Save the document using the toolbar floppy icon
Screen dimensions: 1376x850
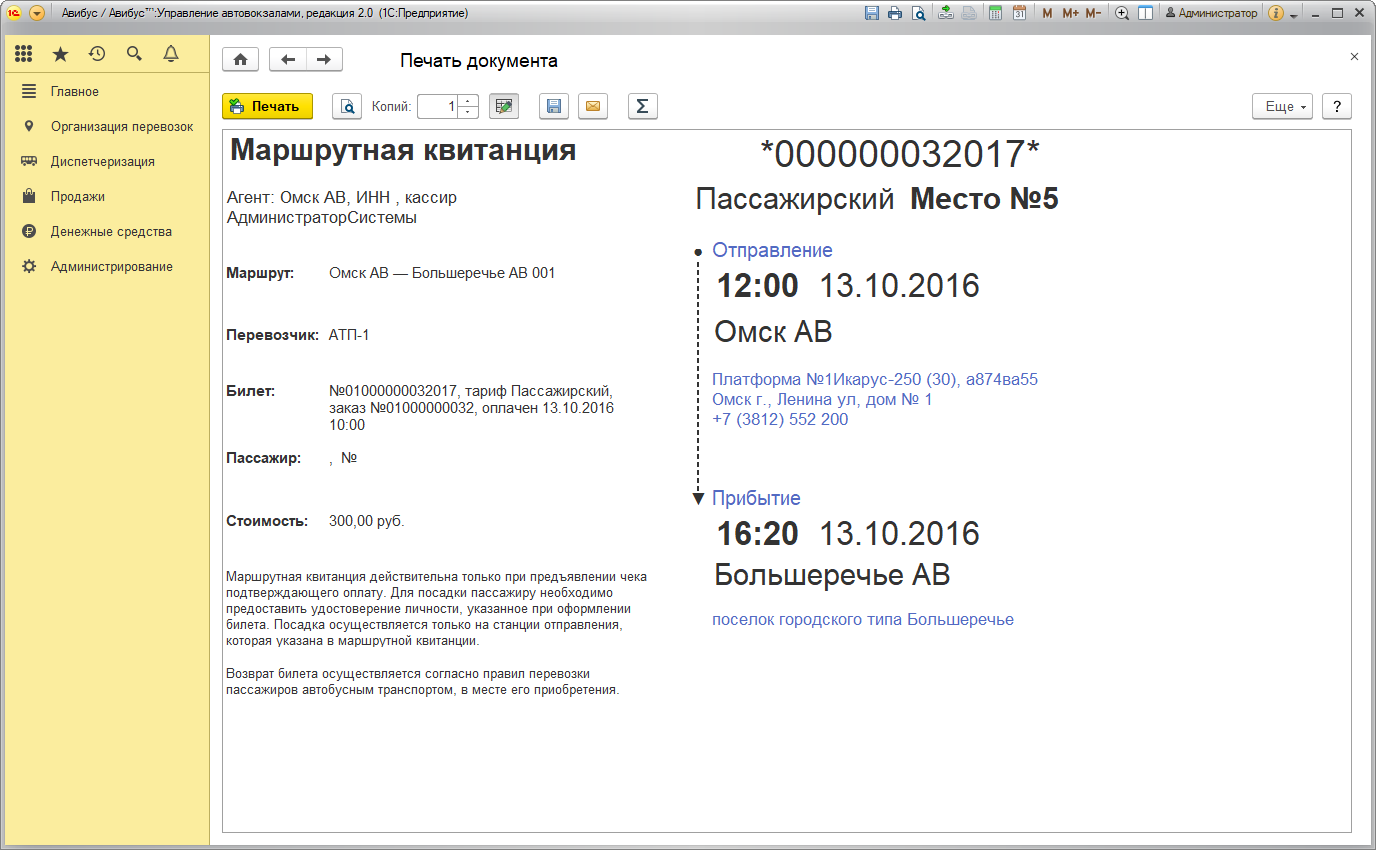coord(553,106)
